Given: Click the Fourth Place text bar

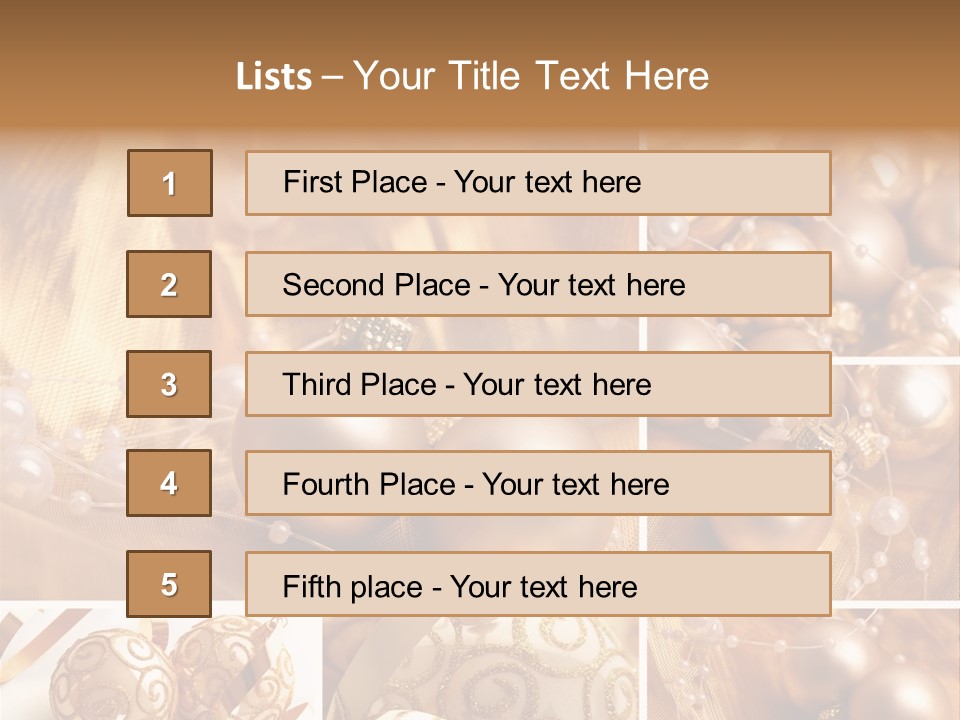Looking at the screenshot, I should click(538, 483).
